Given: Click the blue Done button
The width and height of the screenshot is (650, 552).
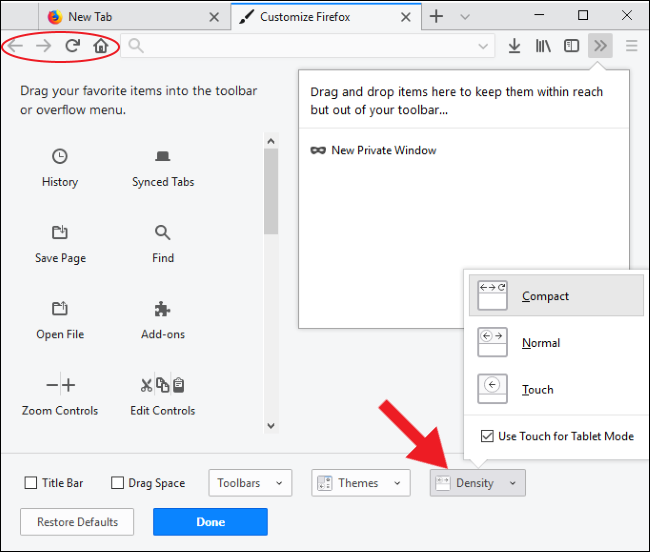Looking at the screenshot, I should (210, 522).
